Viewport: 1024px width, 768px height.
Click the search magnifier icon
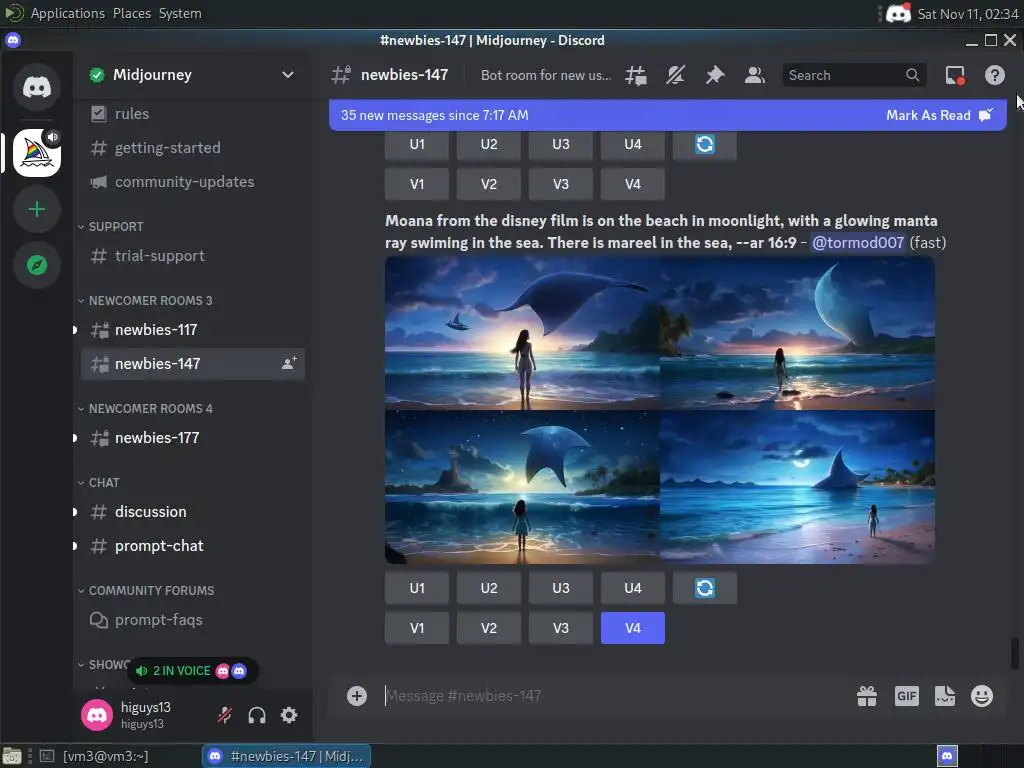click(912, 75)
